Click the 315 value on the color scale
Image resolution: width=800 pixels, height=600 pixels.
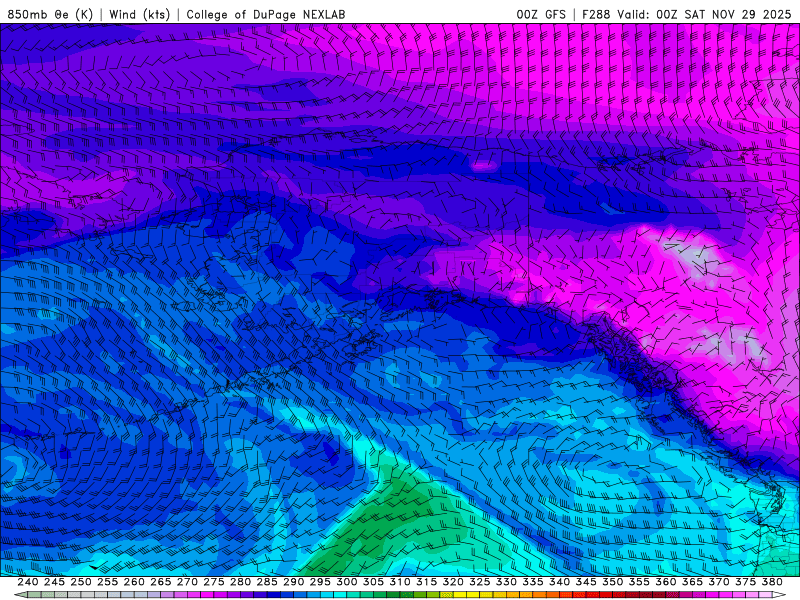click(x=426, y=582)
